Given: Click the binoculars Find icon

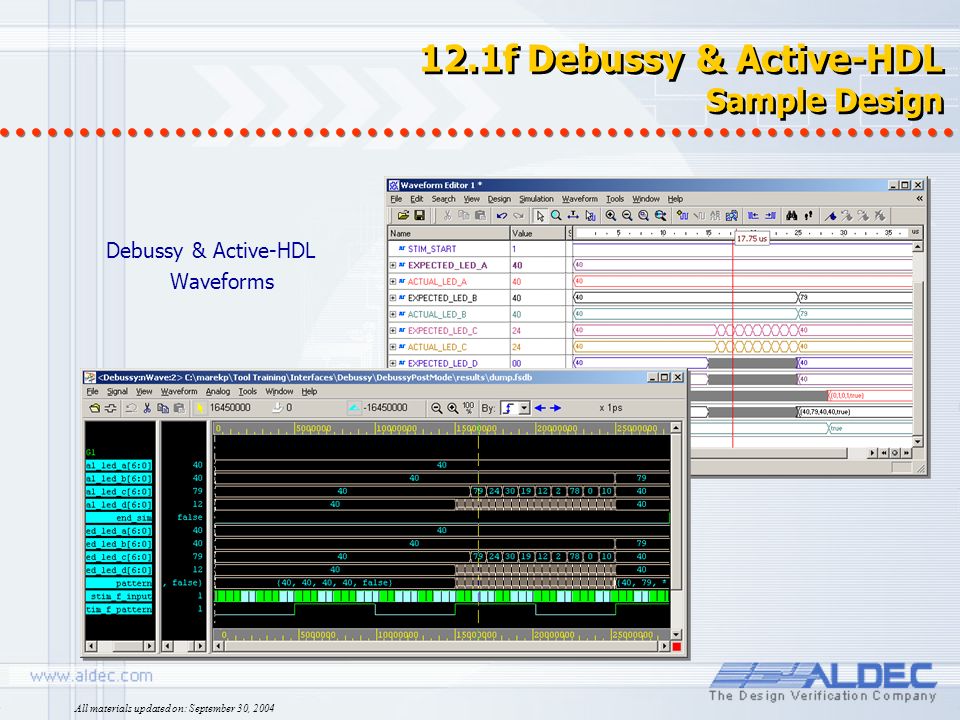Looking at the screenshot, I should (792, 216).
